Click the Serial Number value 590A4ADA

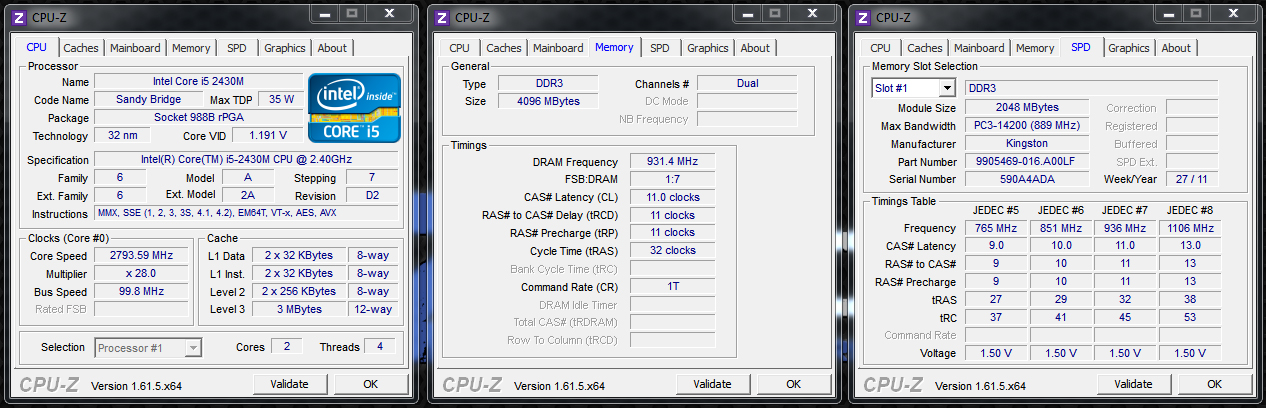point(1027,180)
